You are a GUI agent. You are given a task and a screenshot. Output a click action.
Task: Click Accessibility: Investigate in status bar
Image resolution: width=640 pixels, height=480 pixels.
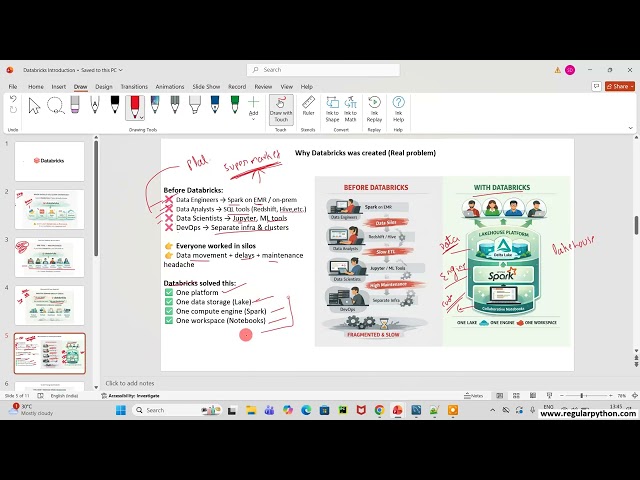[x=130, y=396]
